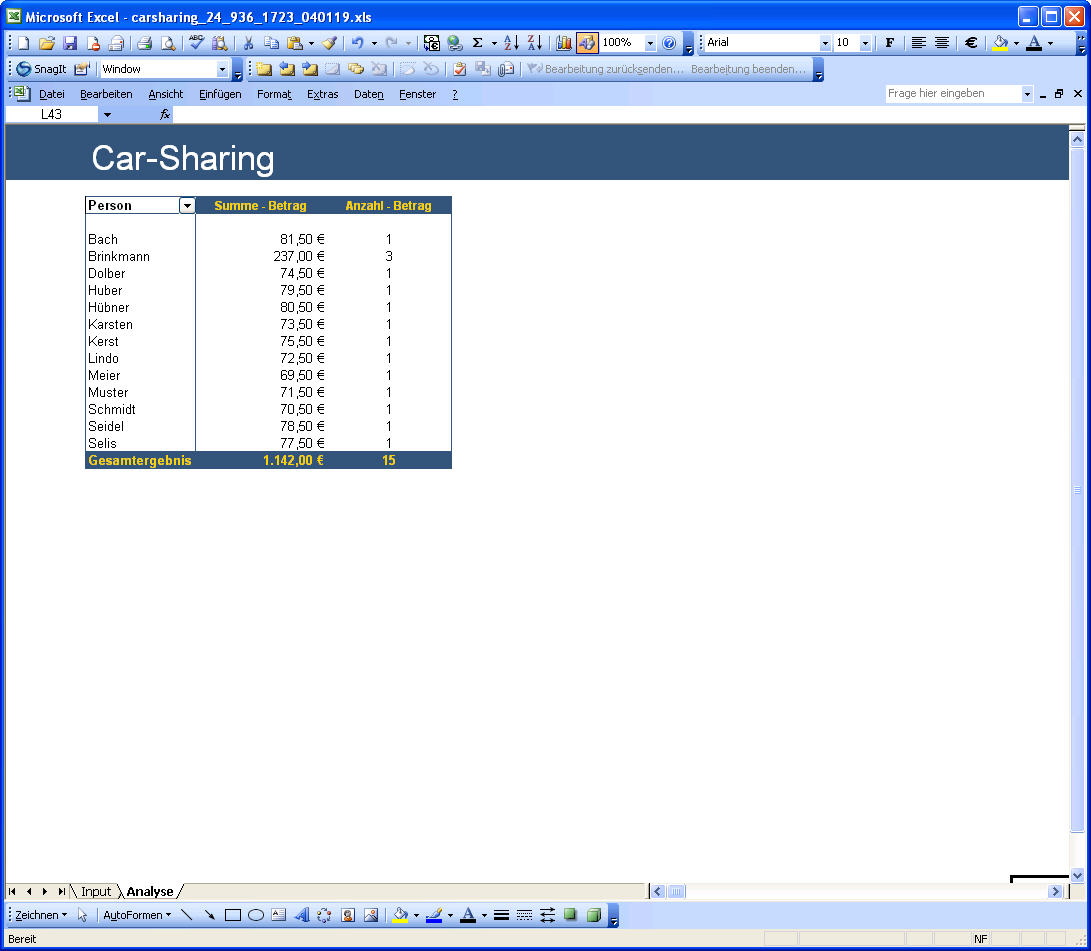1091x951 pixels.
Task: Choose Select Objects pointer tool
Action: [82, 915]
